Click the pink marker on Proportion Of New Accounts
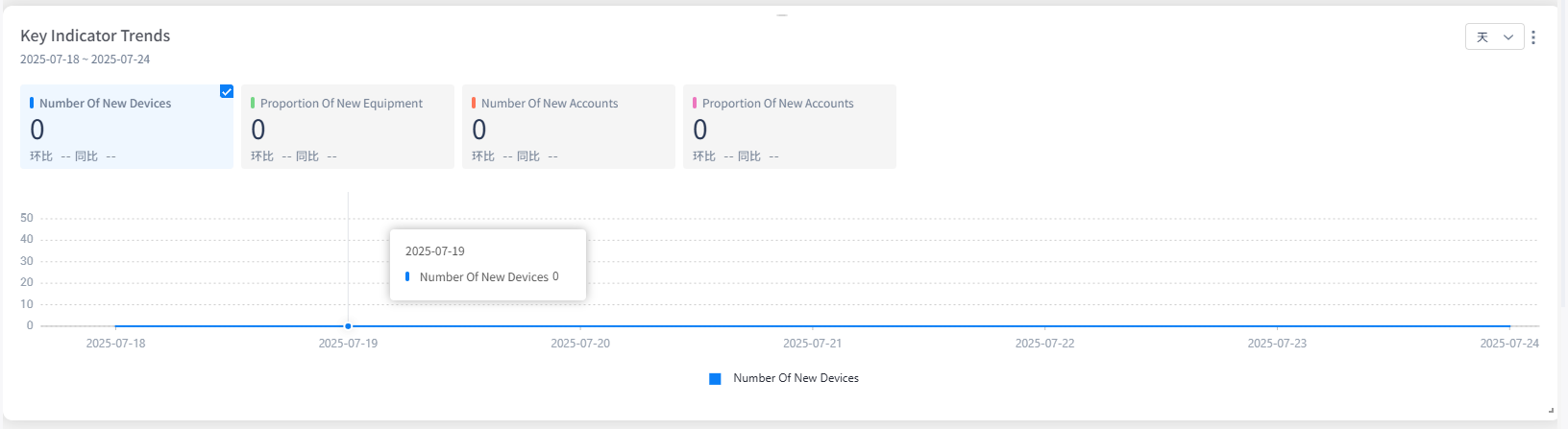This screenshot has width=1568, height=429. (695, 103)
